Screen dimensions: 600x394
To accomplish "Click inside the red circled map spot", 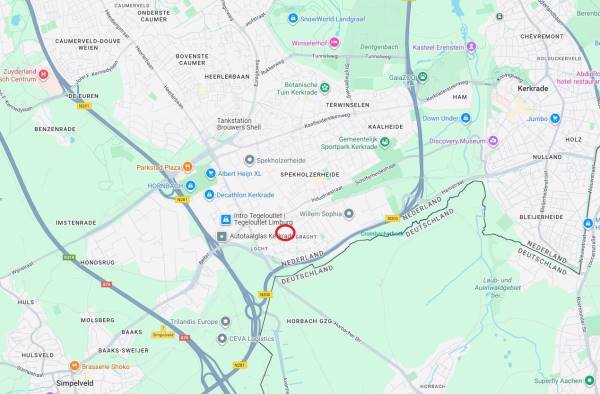I will [285, 233].
